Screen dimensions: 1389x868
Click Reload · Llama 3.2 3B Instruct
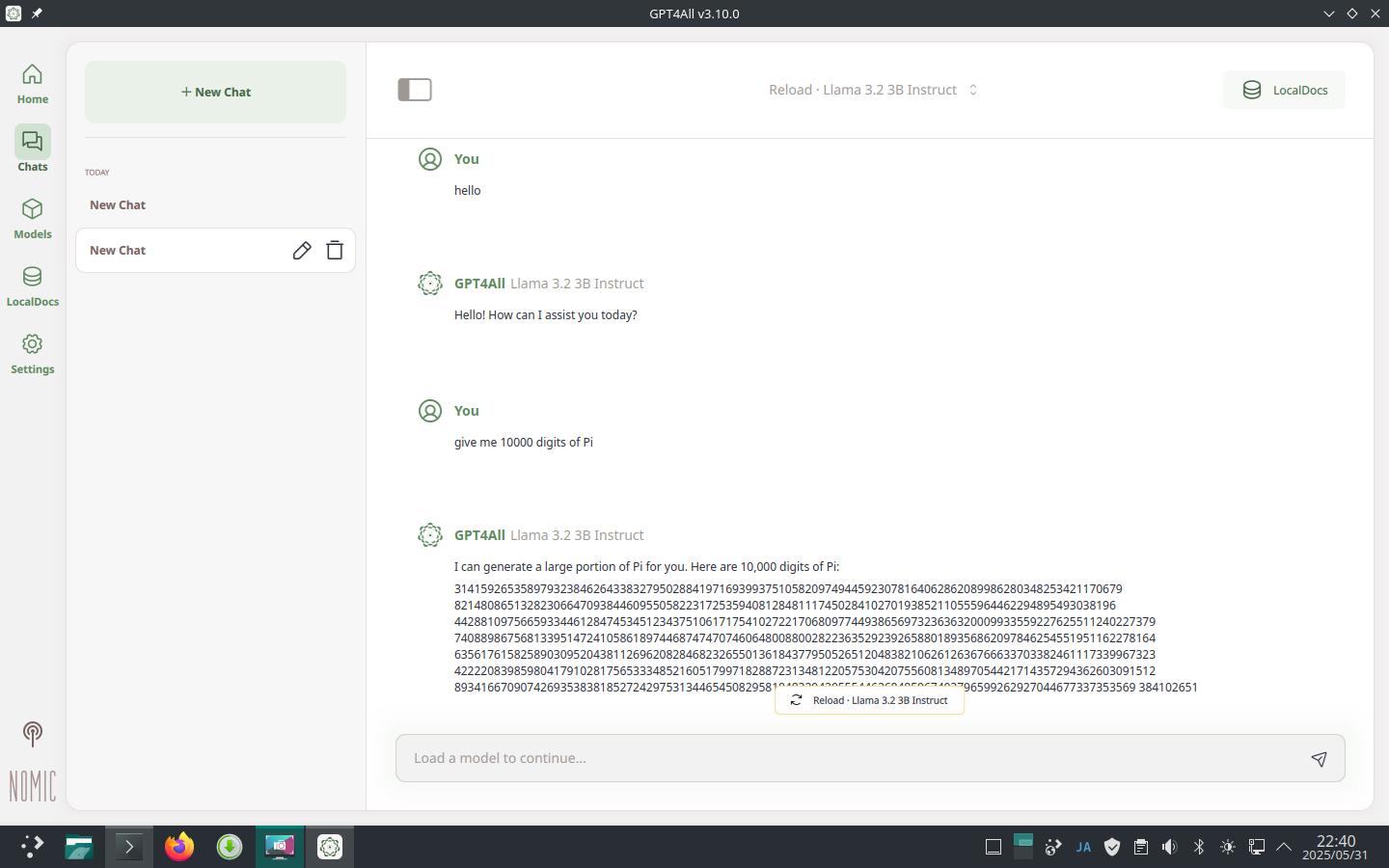[x=869, y=700]
